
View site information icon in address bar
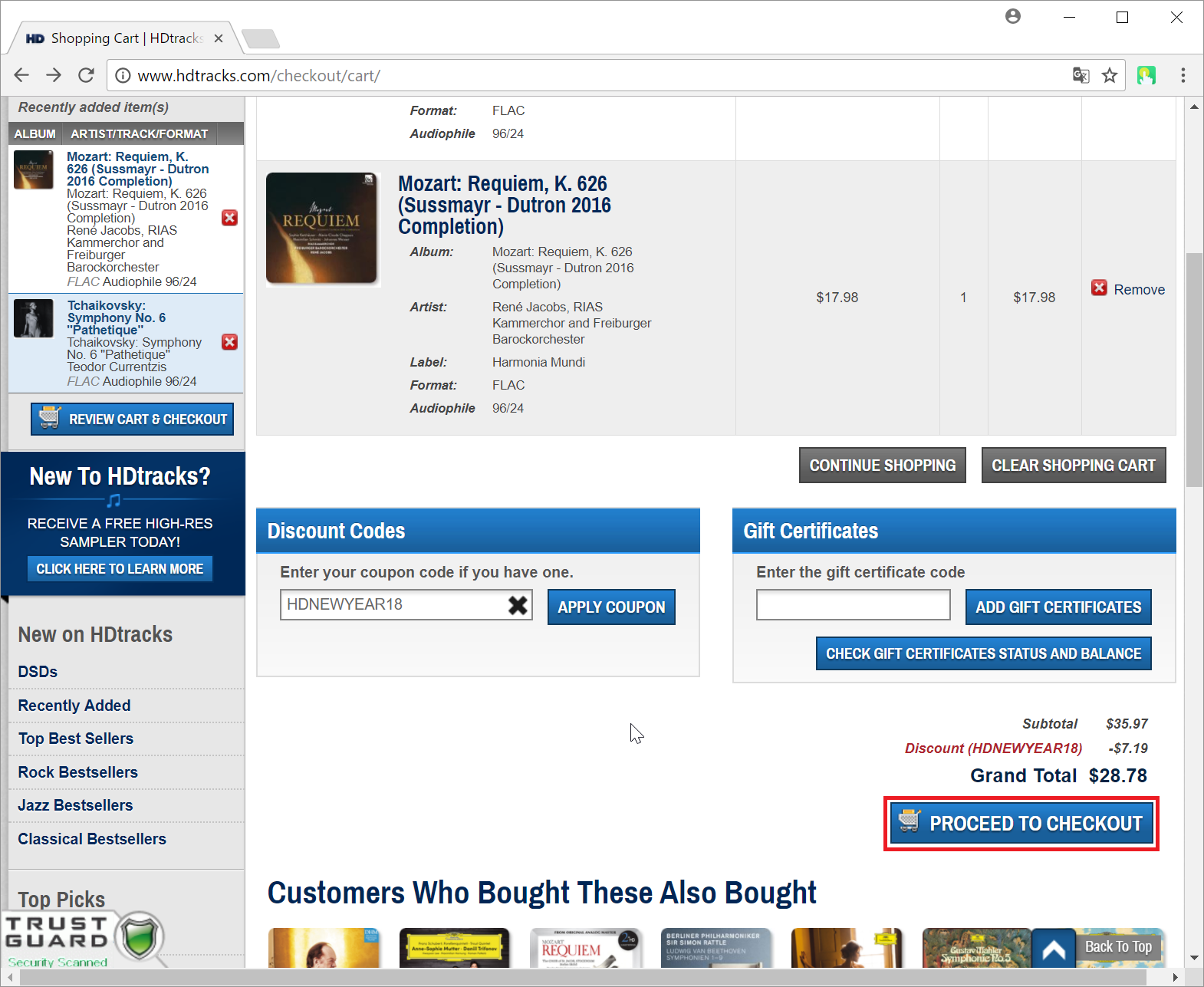pyautogui.click(x=123, y=75)
